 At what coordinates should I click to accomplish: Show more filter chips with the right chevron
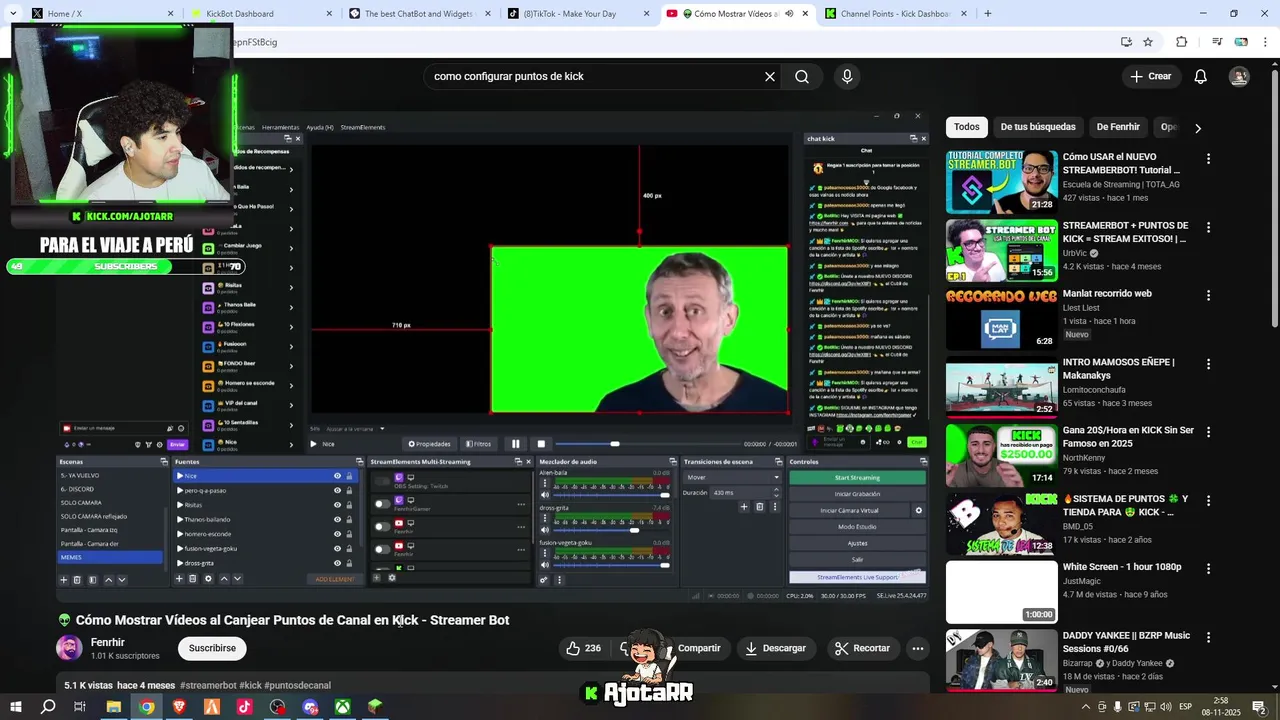coord(1198,128)
